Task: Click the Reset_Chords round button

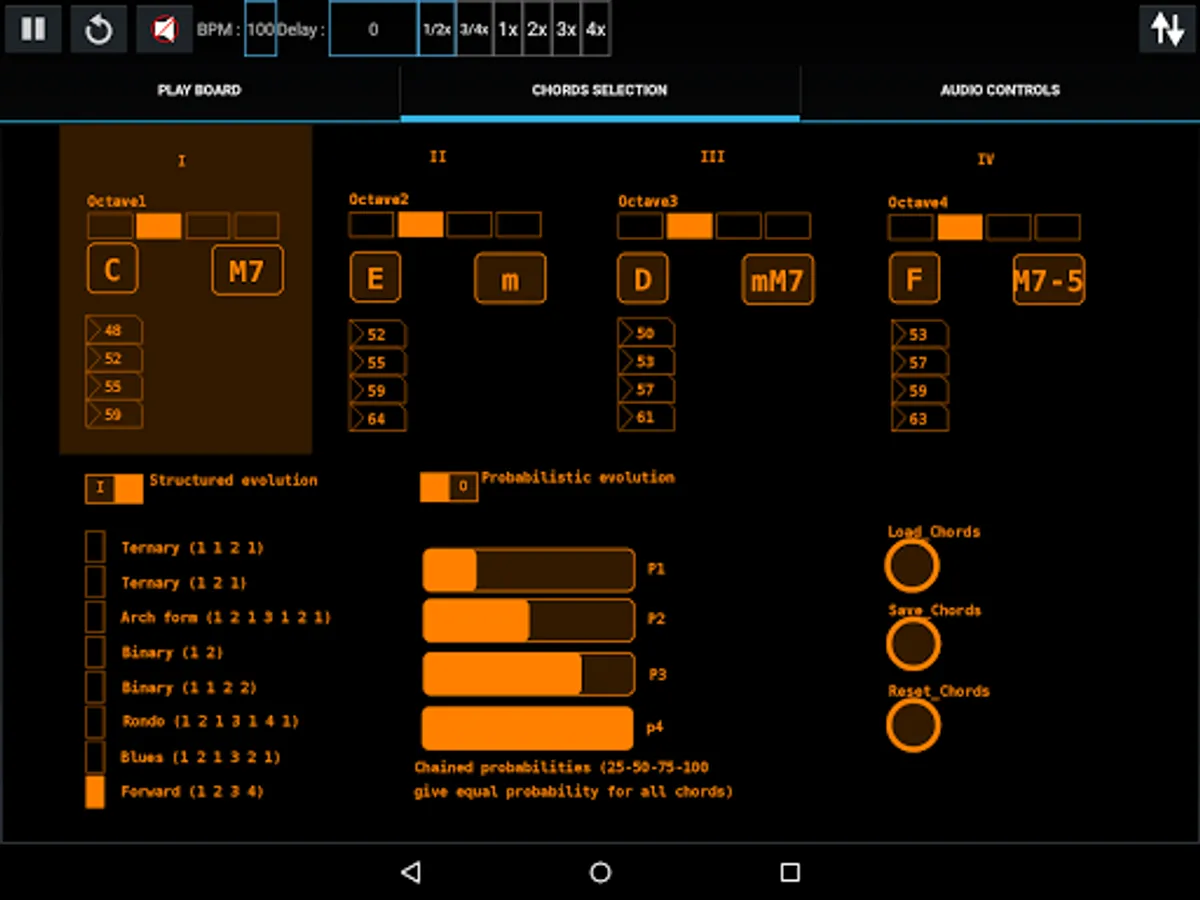Action: (x=912, y=725)
